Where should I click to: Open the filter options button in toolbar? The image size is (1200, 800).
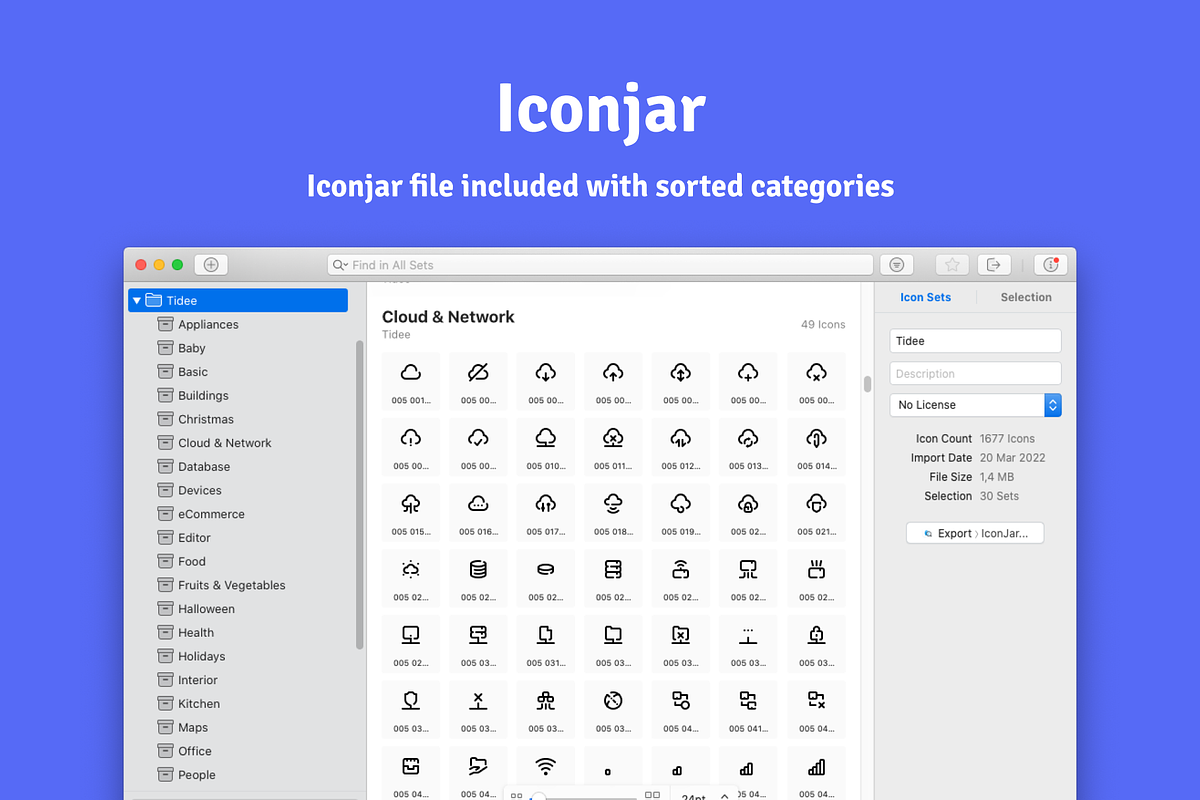(897, 265)
